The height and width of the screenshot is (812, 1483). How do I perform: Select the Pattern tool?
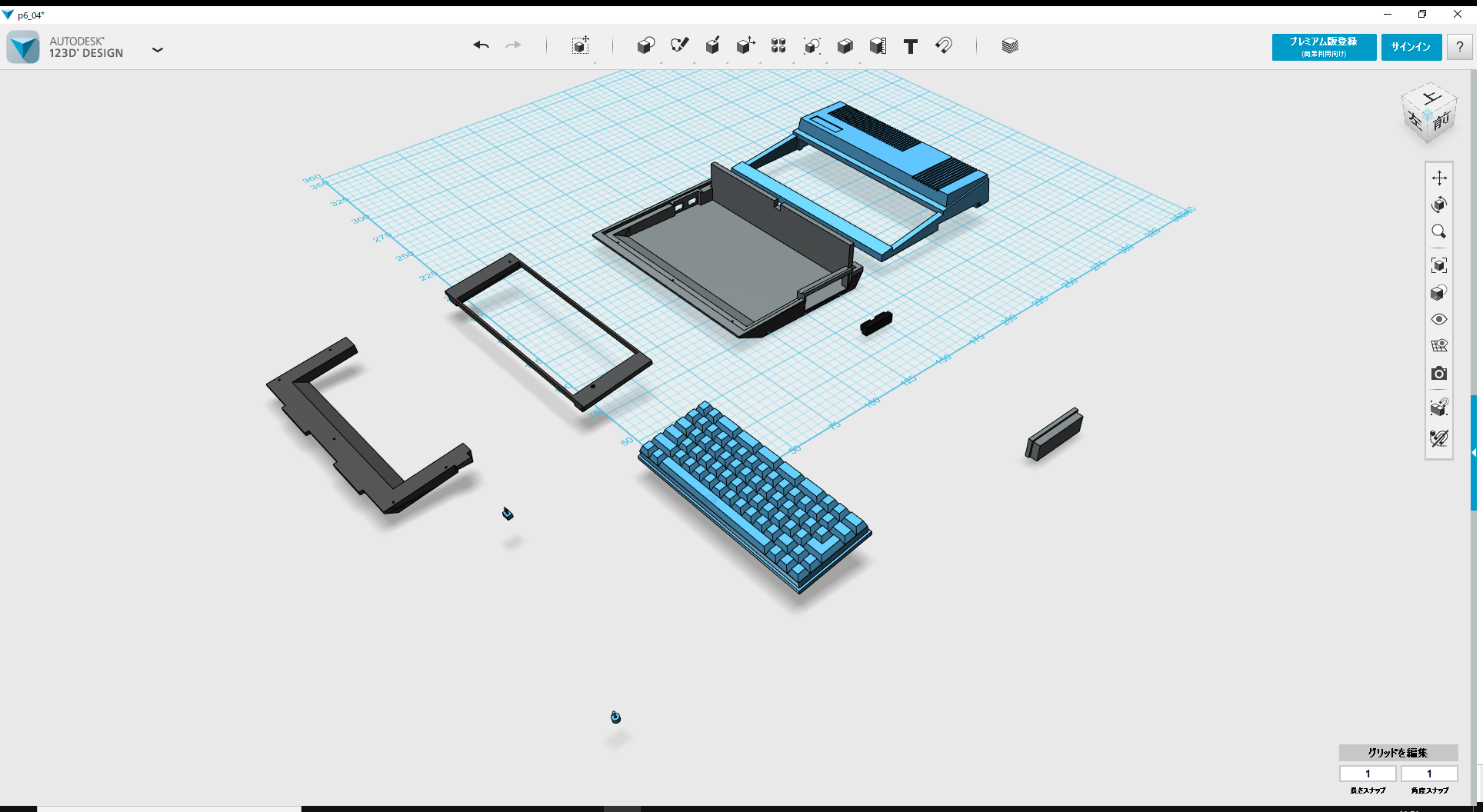778,46
